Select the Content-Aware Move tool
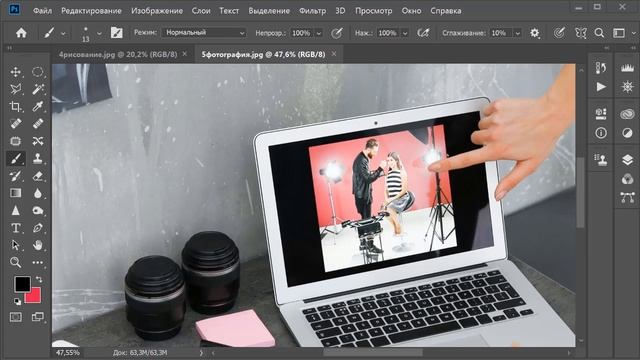 tap(38, 141)
